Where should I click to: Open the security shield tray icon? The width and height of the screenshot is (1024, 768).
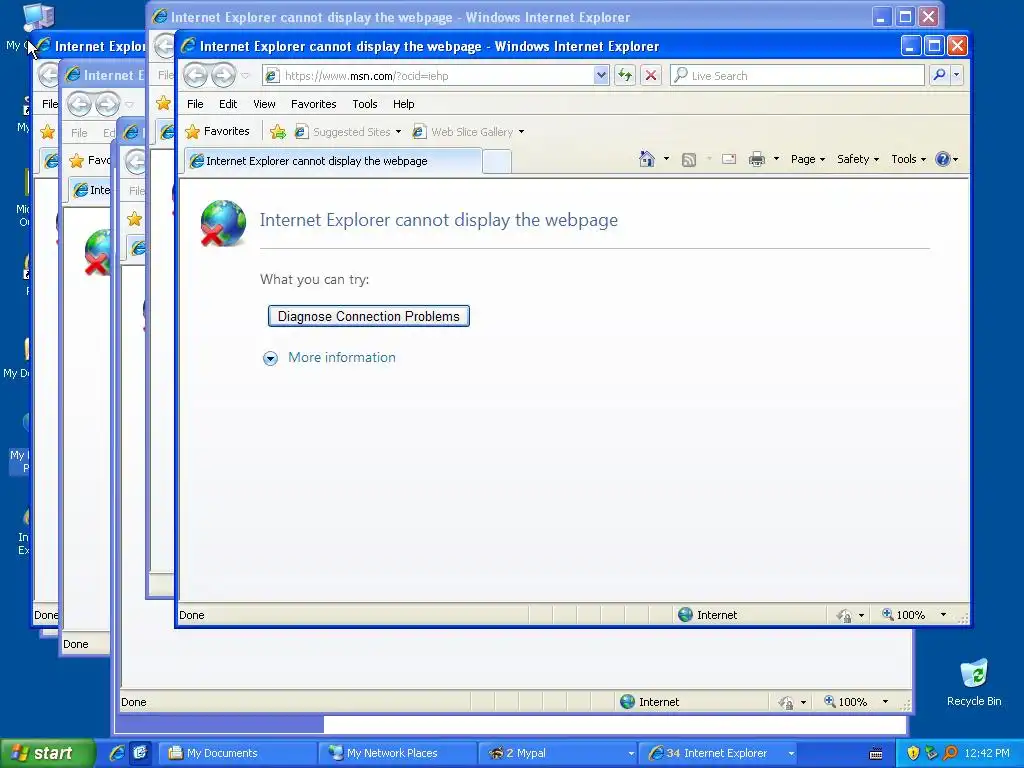pos(913,753)
